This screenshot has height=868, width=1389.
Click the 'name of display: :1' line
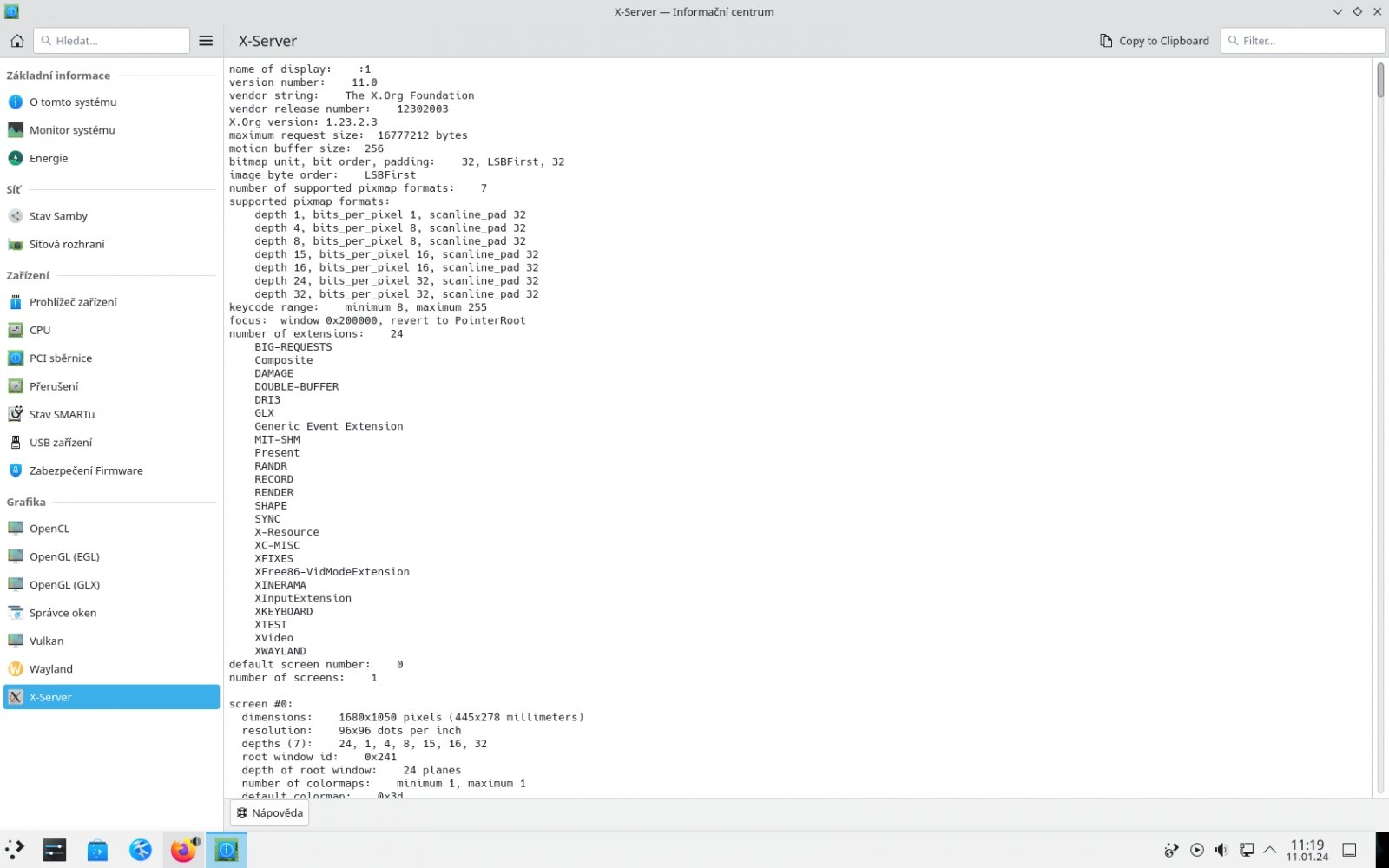[x=300, y=69]
